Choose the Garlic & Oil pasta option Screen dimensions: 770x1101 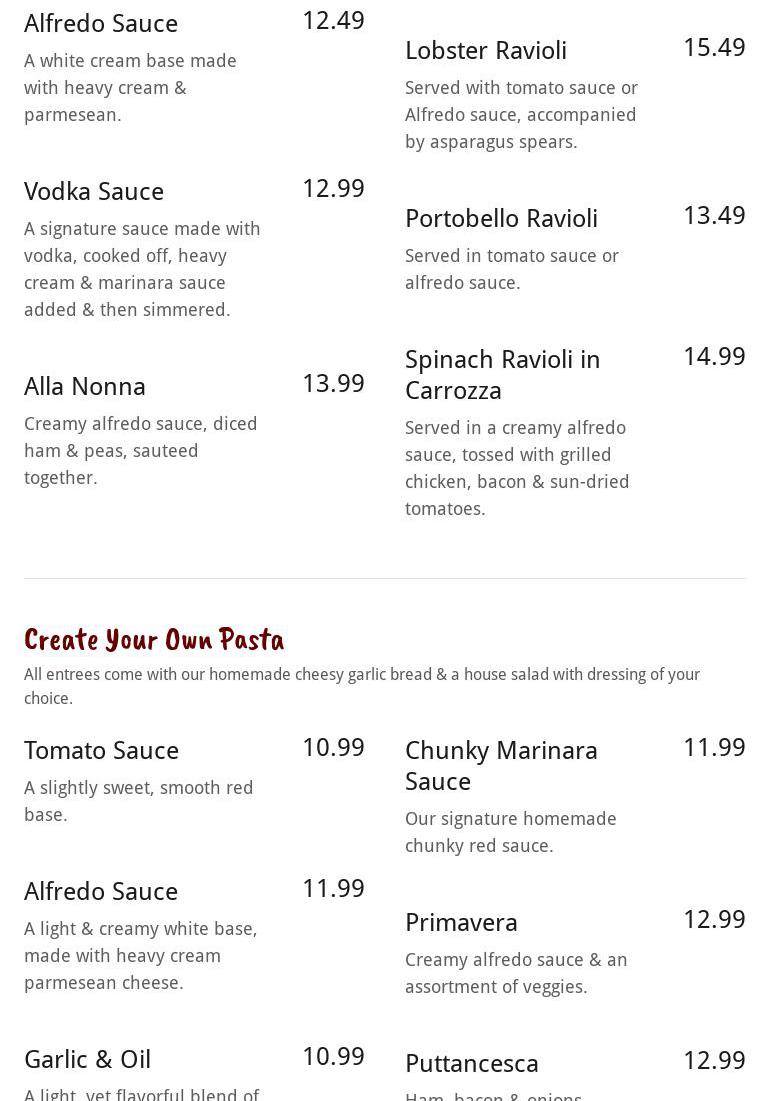coord(88,1059)
